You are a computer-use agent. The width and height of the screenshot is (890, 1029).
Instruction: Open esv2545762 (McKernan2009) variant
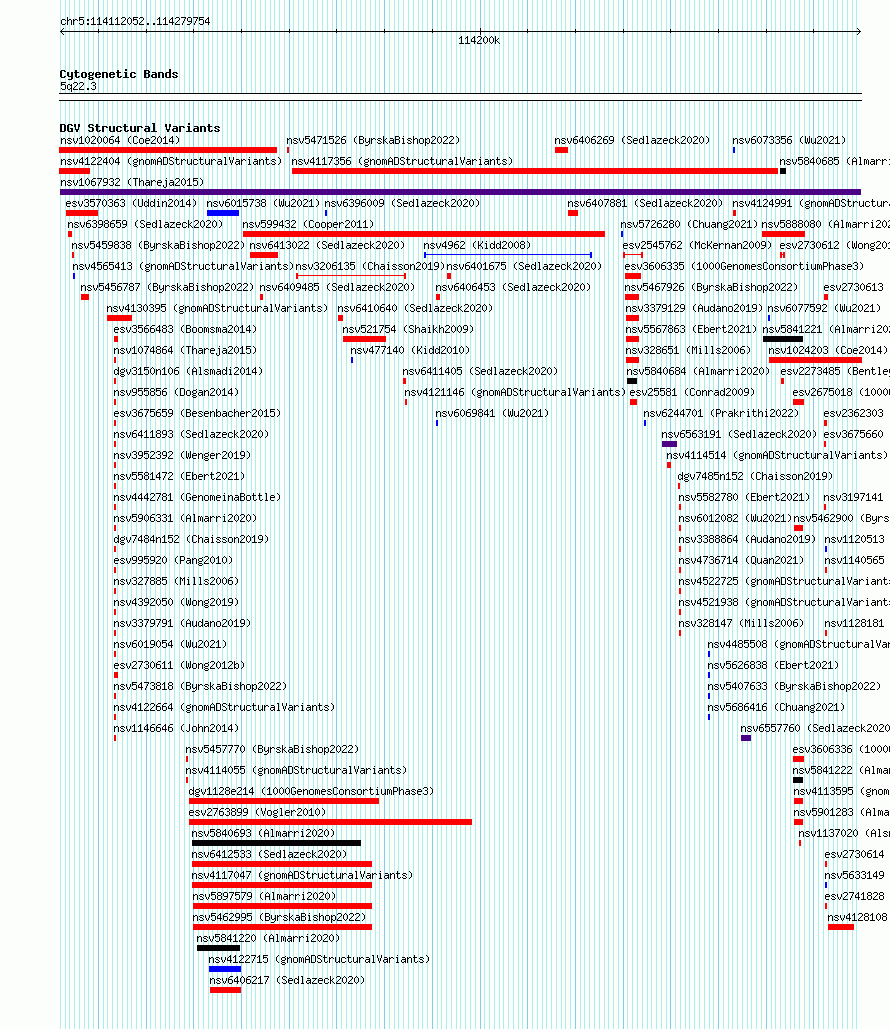(697, 245)
